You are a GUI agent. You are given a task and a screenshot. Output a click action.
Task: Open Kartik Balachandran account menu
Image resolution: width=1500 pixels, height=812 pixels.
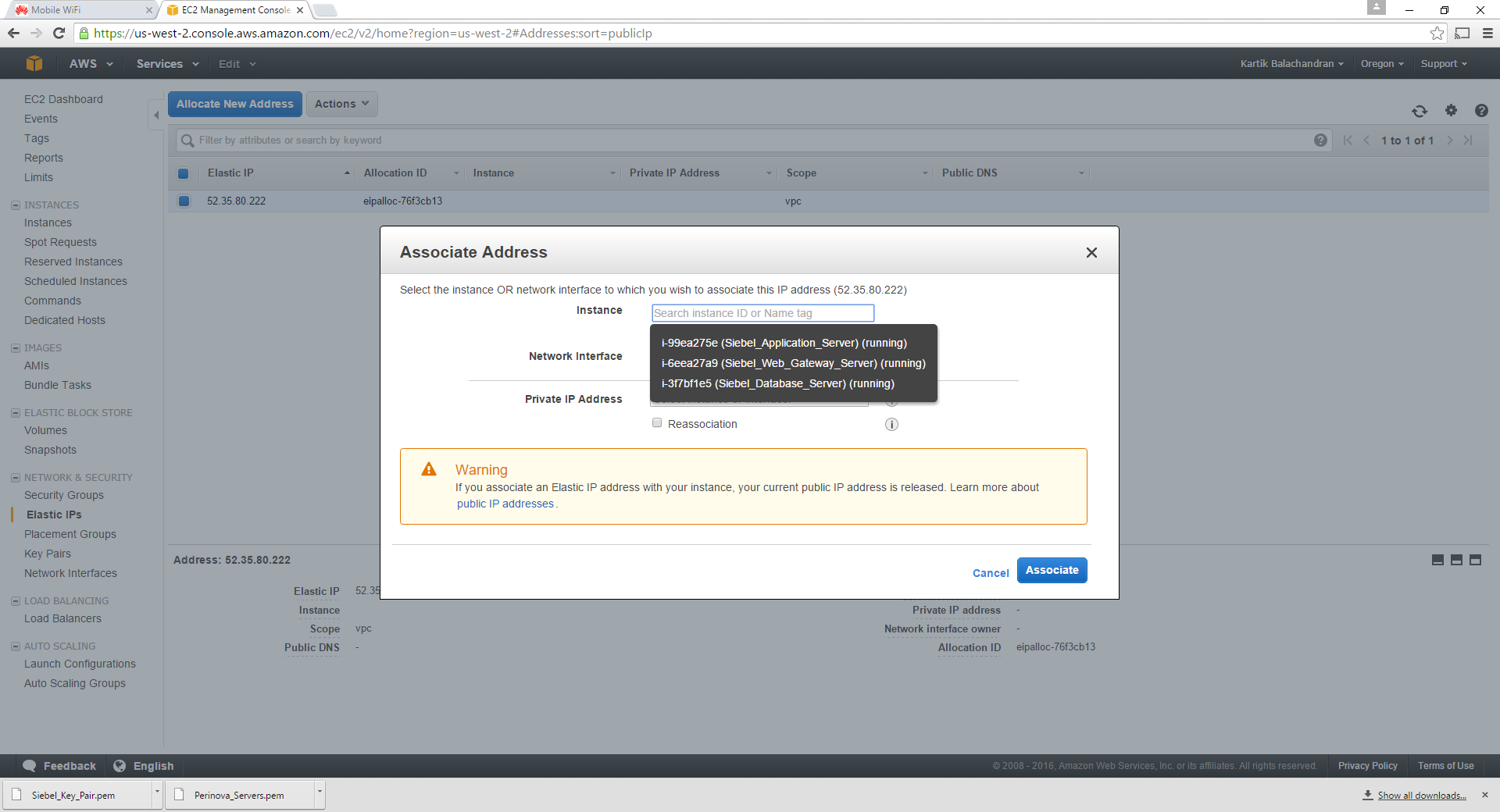click(x=1291, y=64)
